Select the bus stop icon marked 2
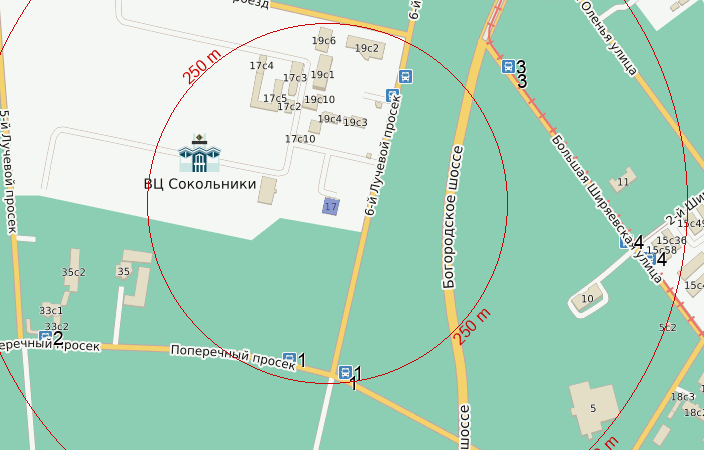704x450 pixels. point(45,337)
